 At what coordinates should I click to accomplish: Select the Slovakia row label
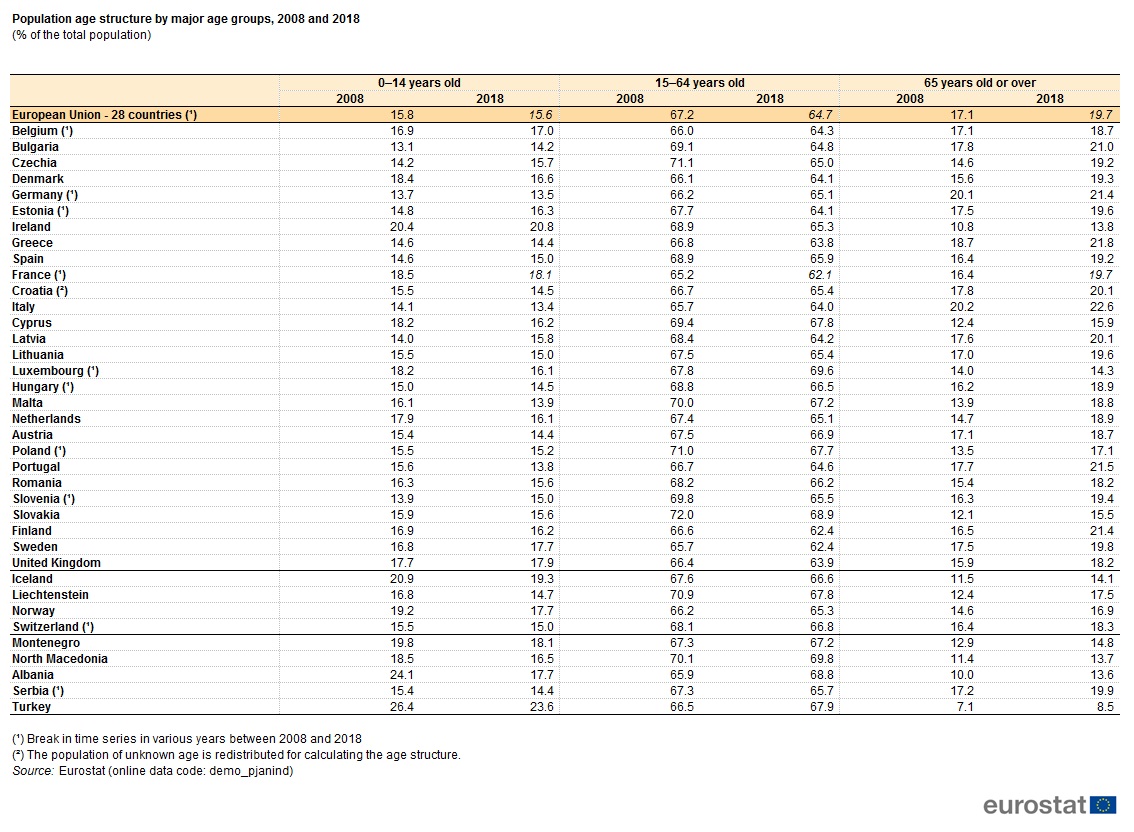tap(36, 514)
